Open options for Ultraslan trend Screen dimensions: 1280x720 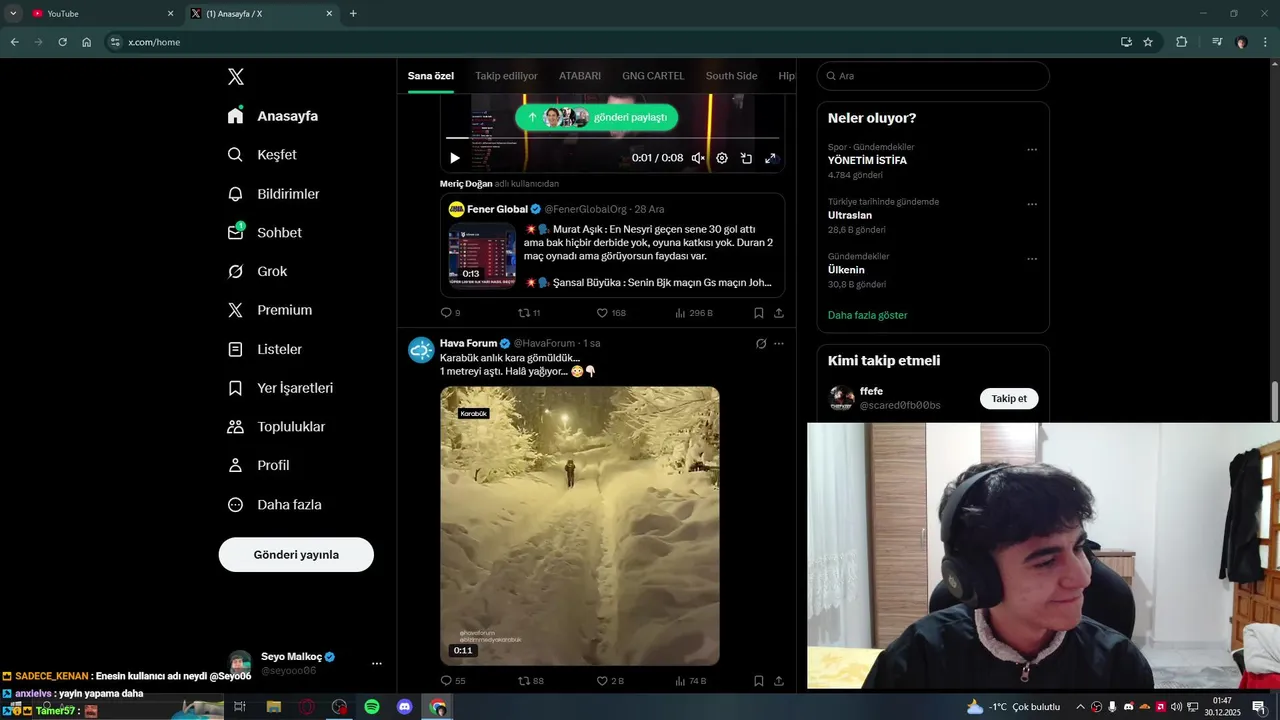pos(1032,205)
